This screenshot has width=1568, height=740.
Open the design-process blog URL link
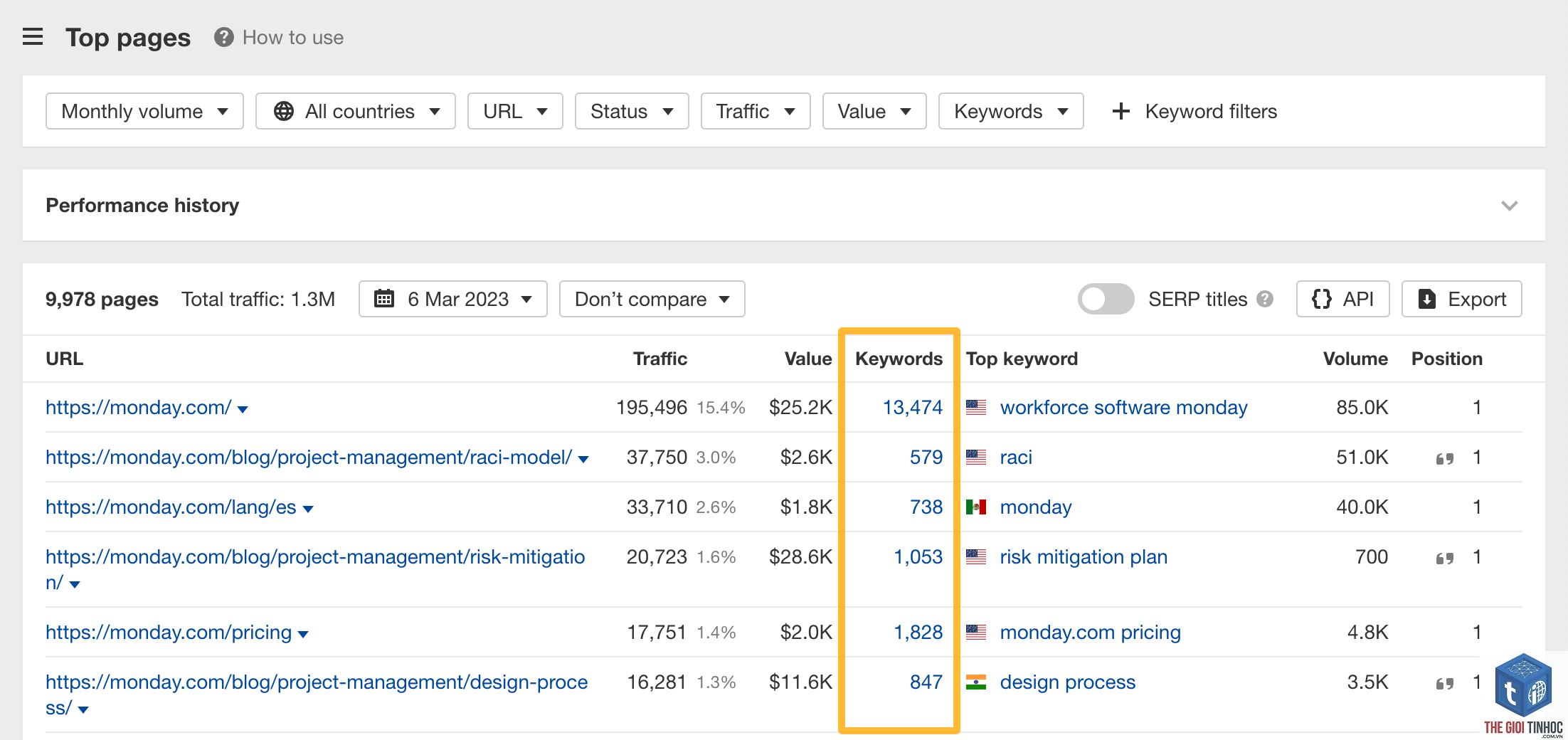pos(317,694)
